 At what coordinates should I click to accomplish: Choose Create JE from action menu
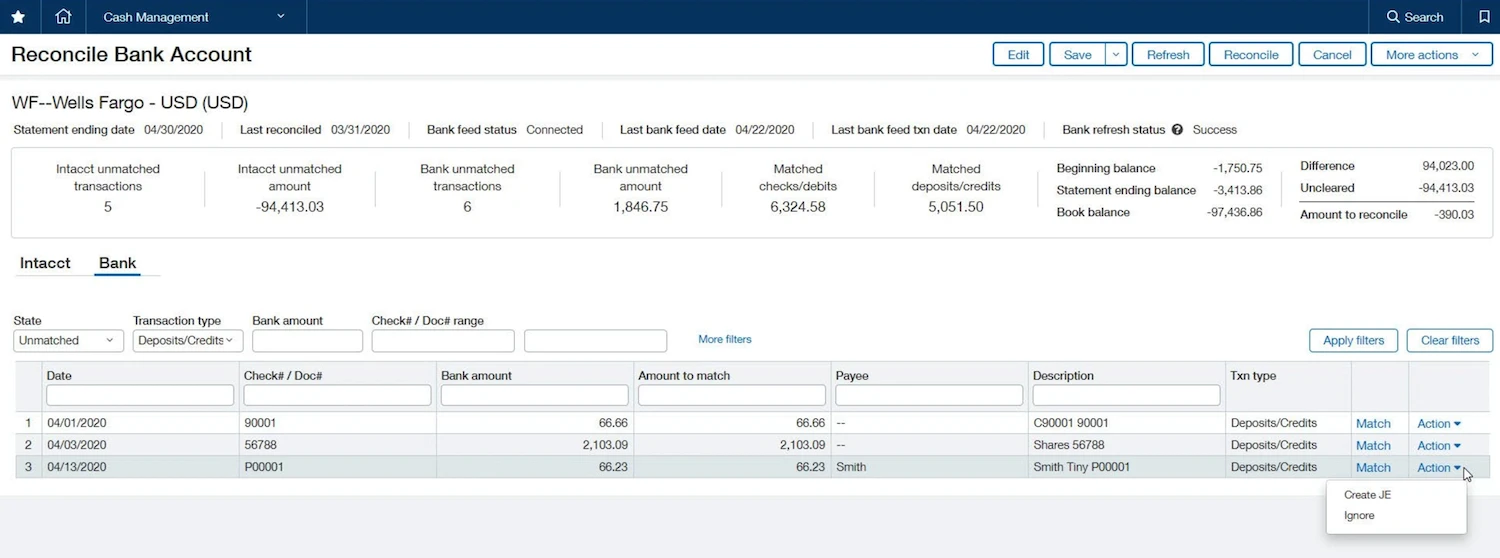(x=1367, y=495)
